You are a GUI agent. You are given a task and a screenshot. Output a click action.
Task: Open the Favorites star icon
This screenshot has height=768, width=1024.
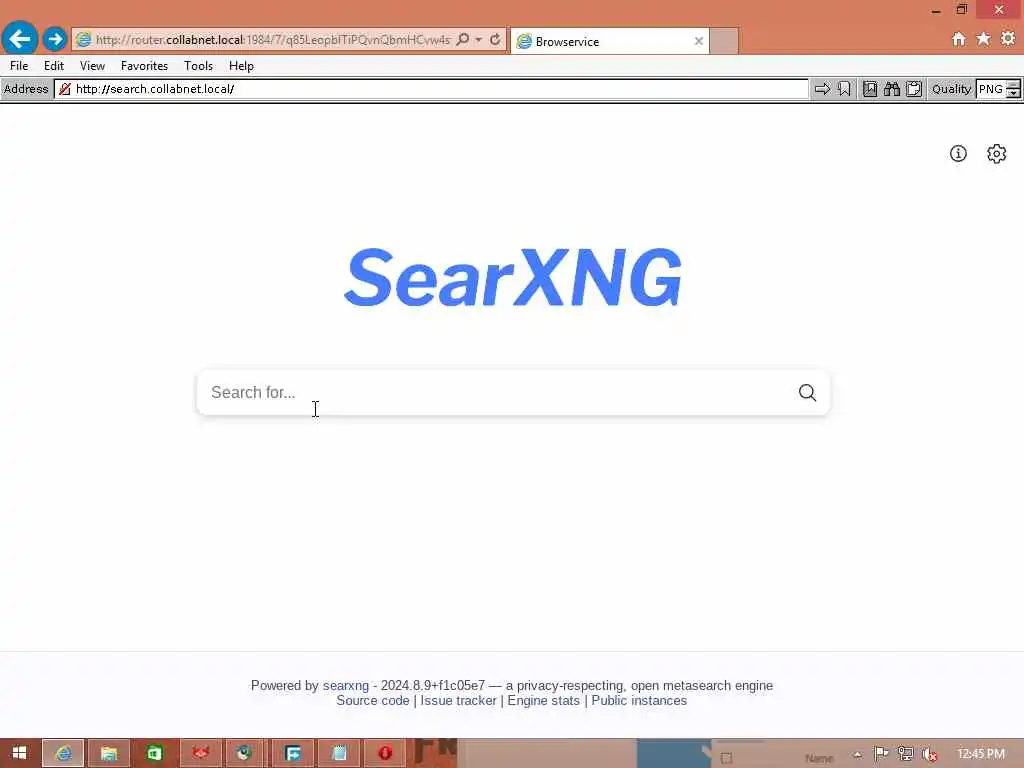point(983,39)
